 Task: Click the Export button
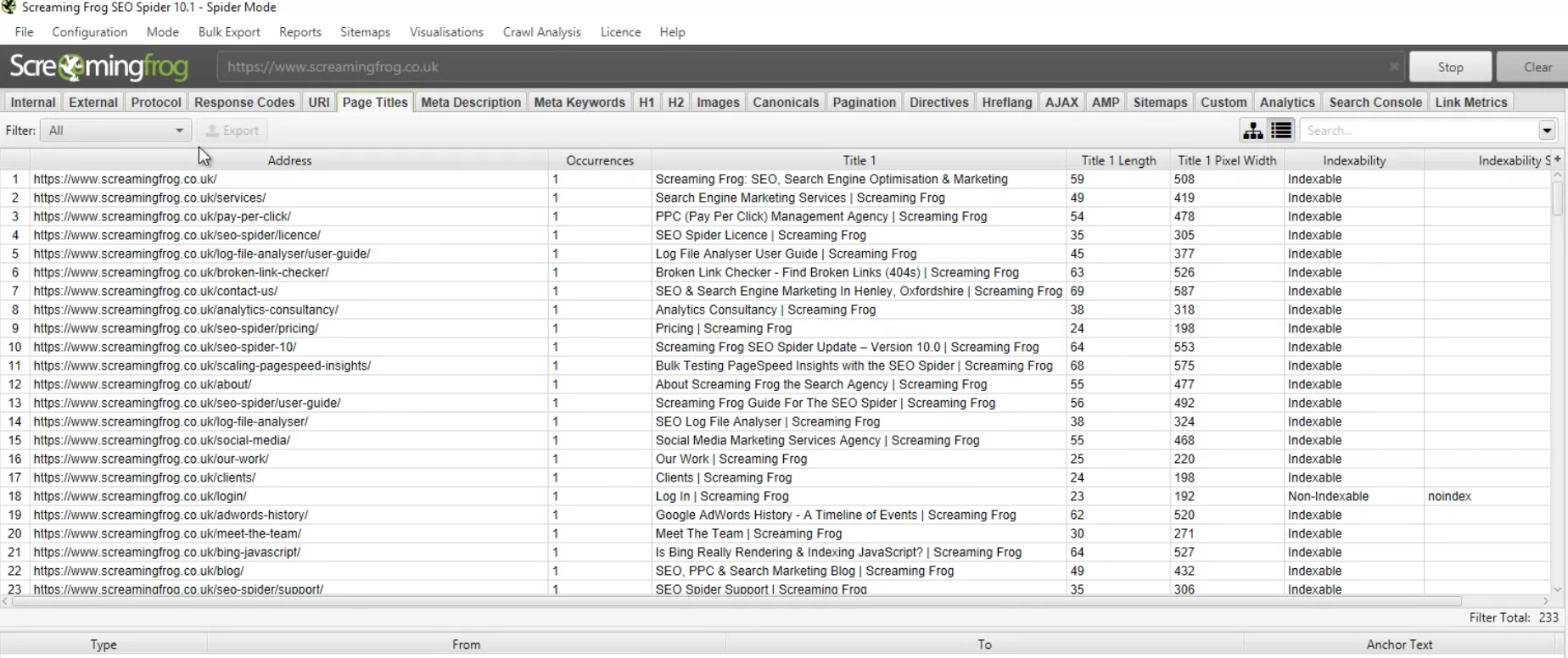232,131
